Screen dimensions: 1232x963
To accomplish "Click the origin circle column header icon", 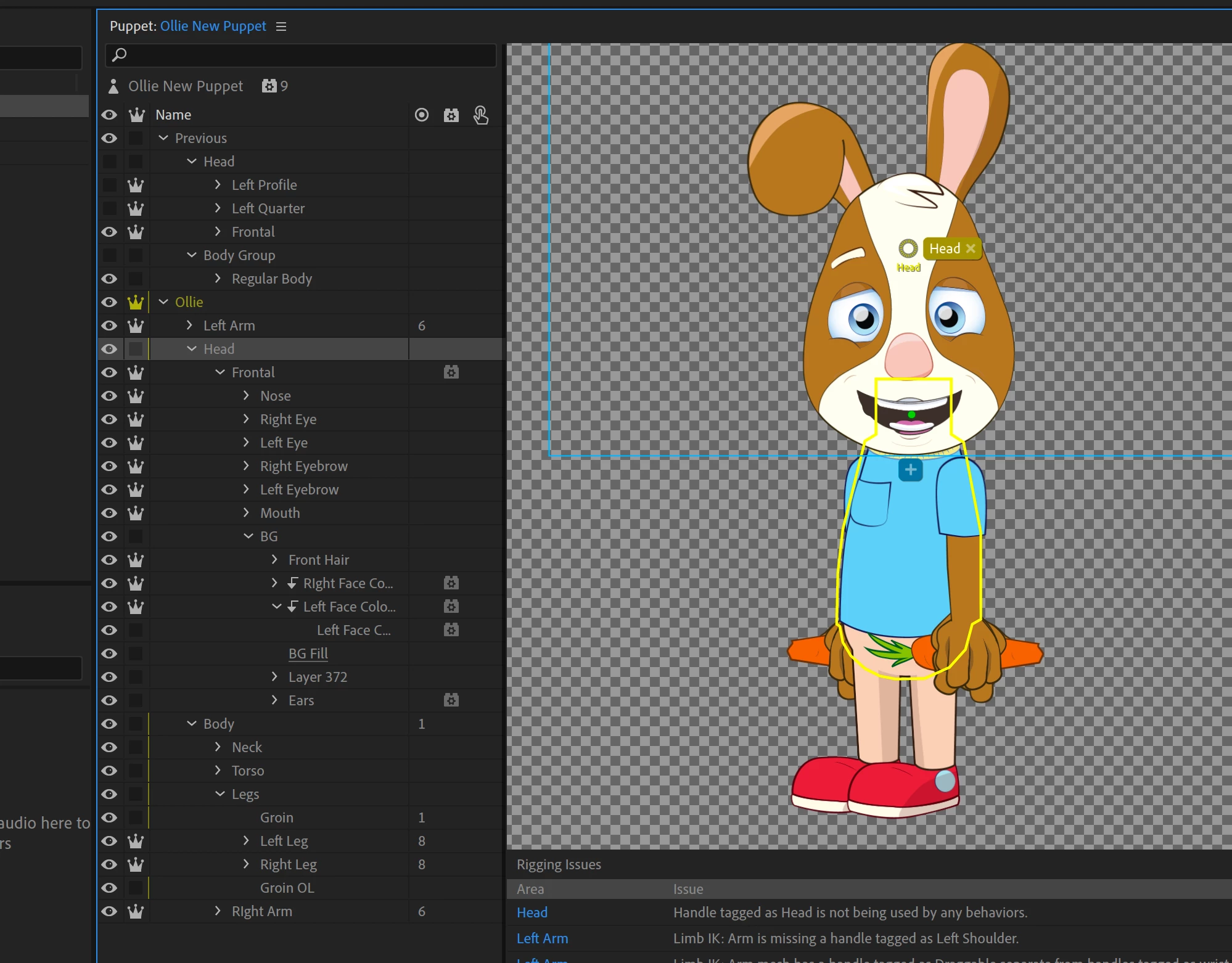I will 422,115.
